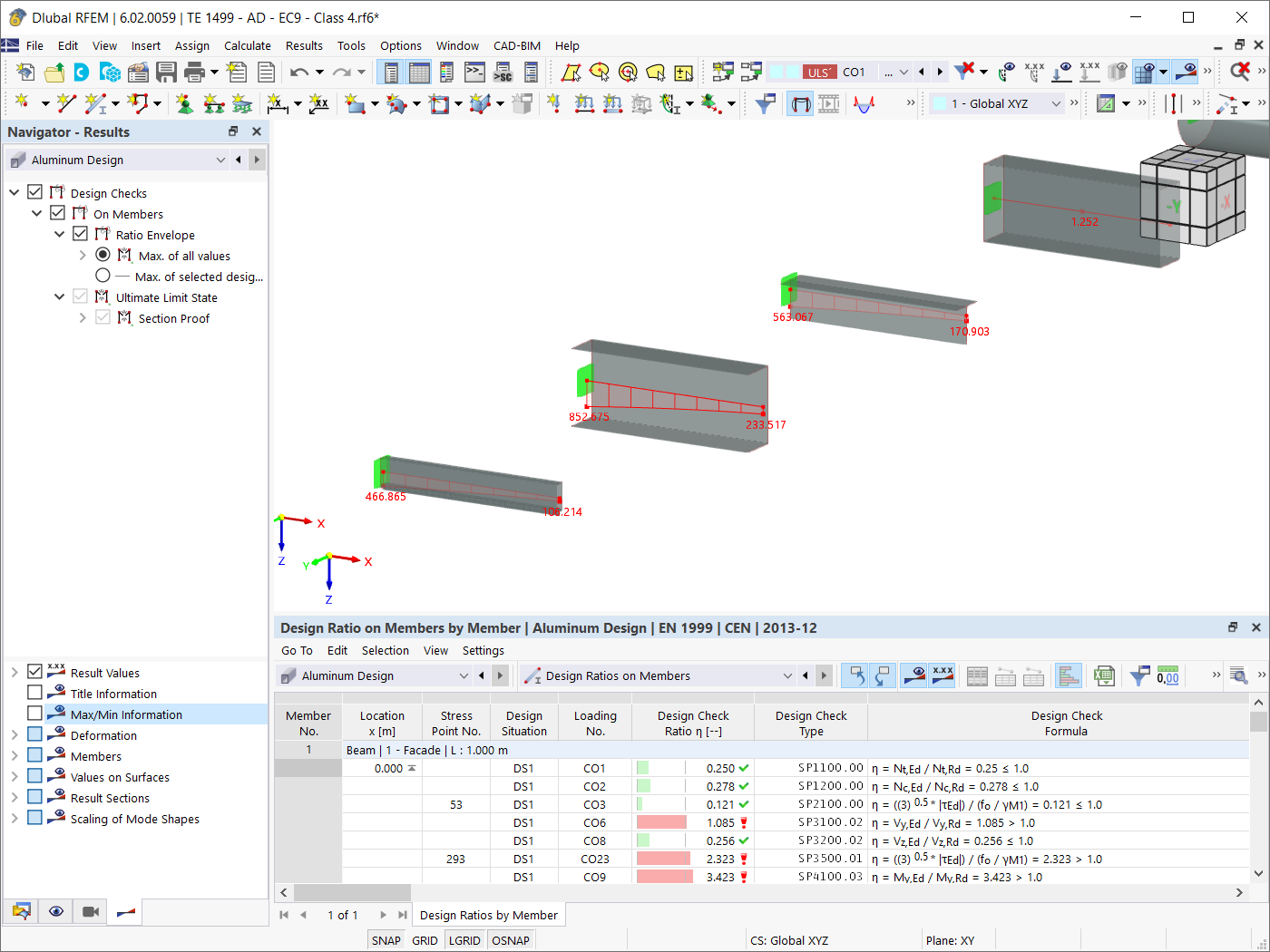
Task: Open the Results menu
Action: [304, 45]
